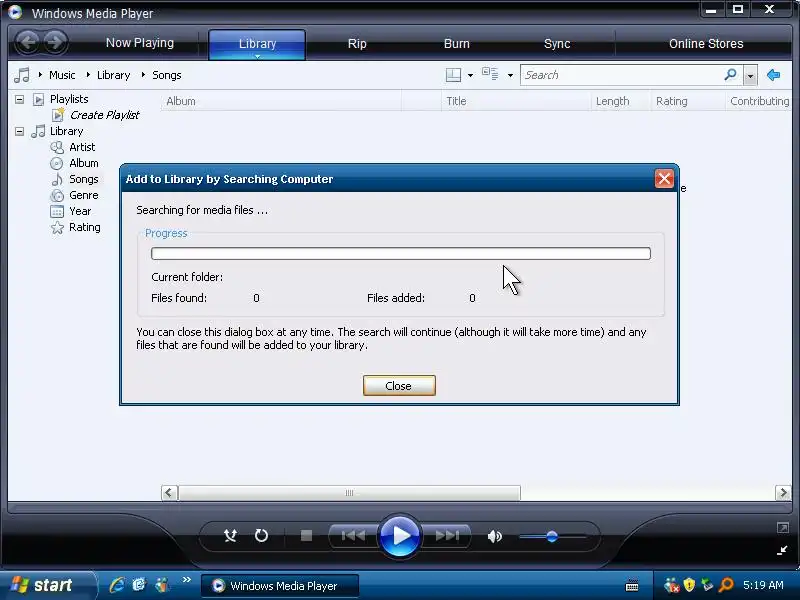
Task: Select the Library tab
Action: (257, 43)
